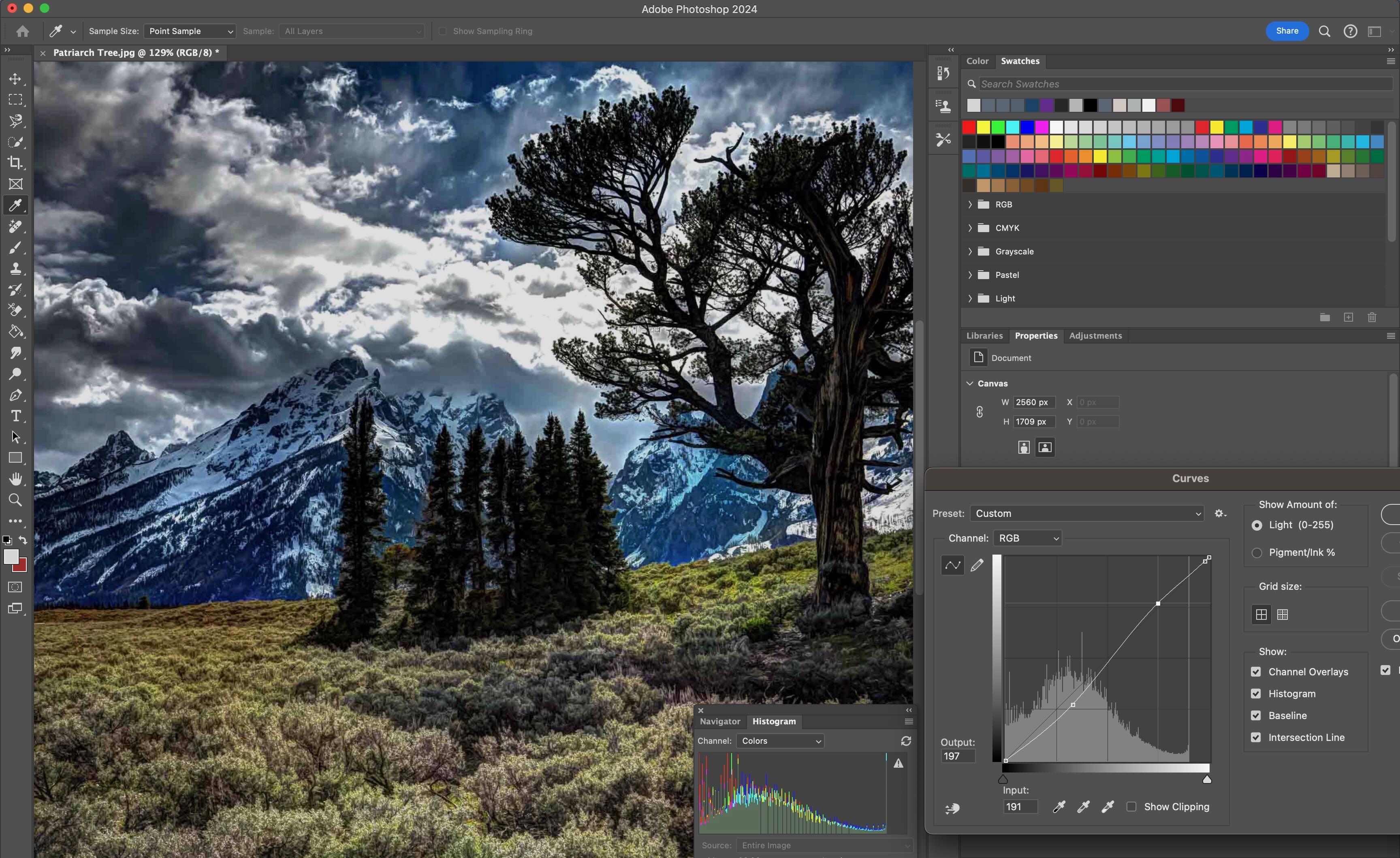Click the pencil draw-curve icon in Curves
Image resolution: width=1400 pixels, height=858 pixels.
977,565
